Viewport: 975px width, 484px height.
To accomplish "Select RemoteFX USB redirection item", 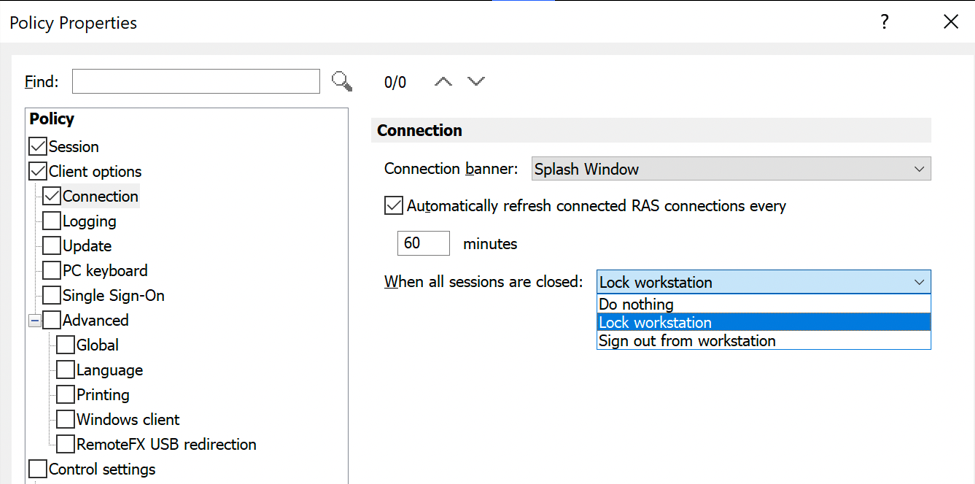I will pyautogui.click(x=166, y=444).
